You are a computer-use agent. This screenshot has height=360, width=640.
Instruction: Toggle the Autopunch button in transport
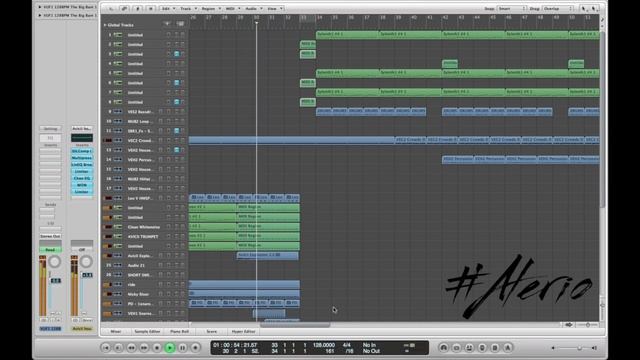pos(456,348)
